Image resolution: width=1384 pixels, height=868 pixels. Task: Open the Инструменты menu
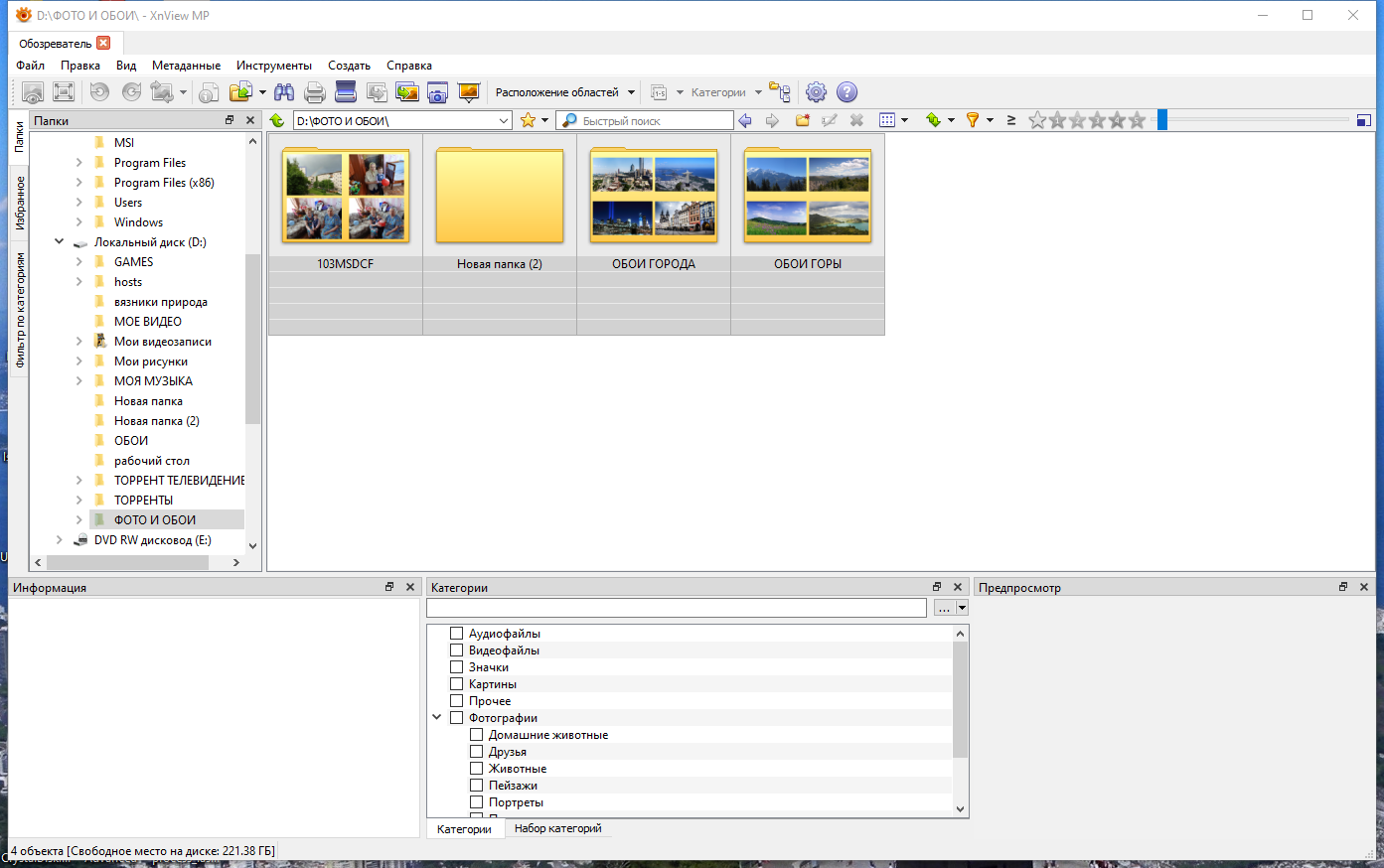(x=274, y=66)
